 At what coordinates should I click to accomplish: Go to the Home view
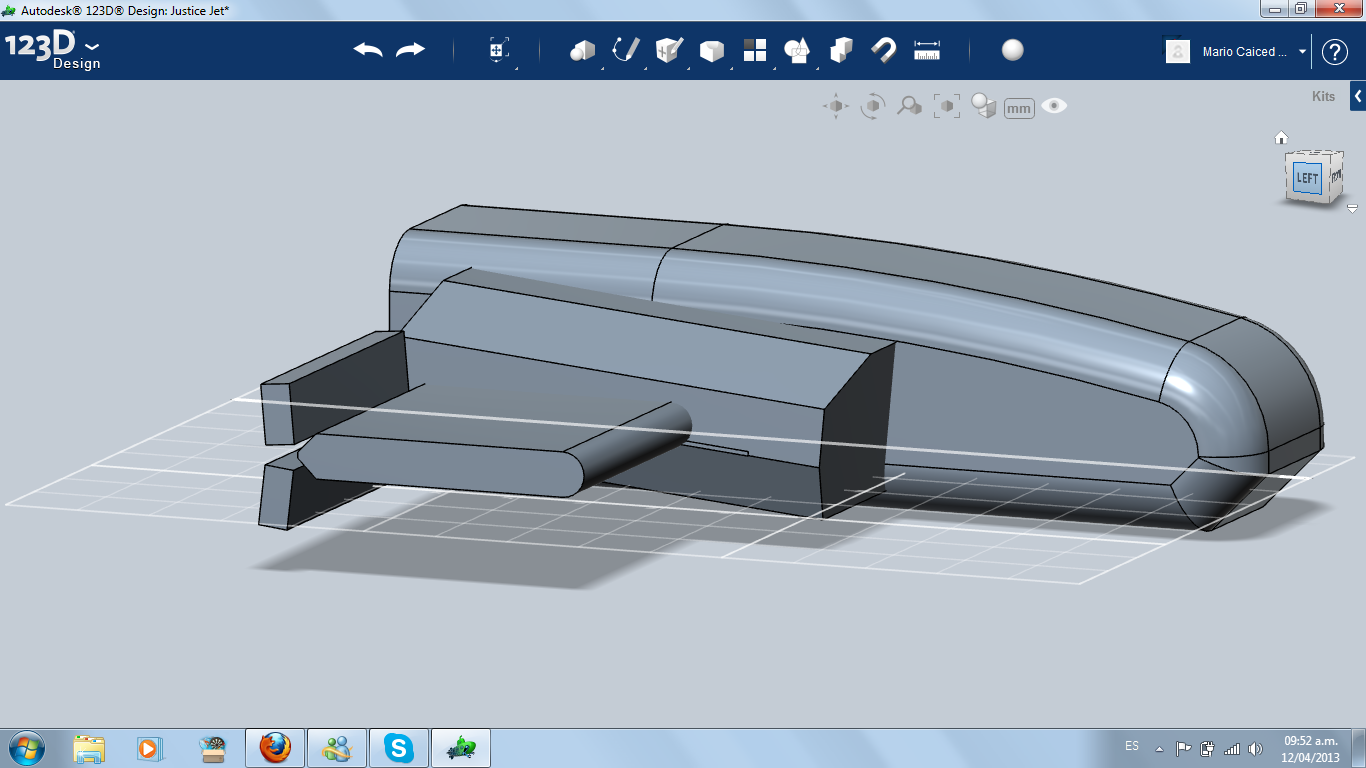coord(1281,138)
